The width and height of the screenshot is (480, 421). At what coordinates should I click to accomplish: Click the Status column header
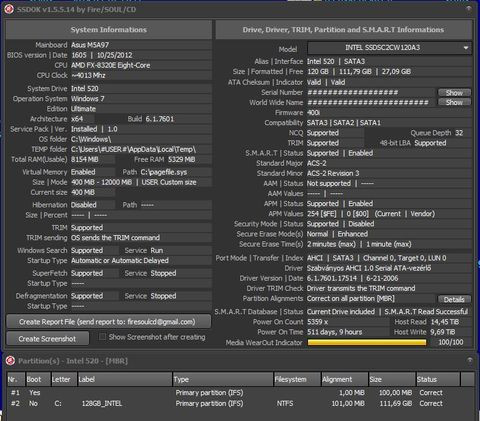click(438, 379)
